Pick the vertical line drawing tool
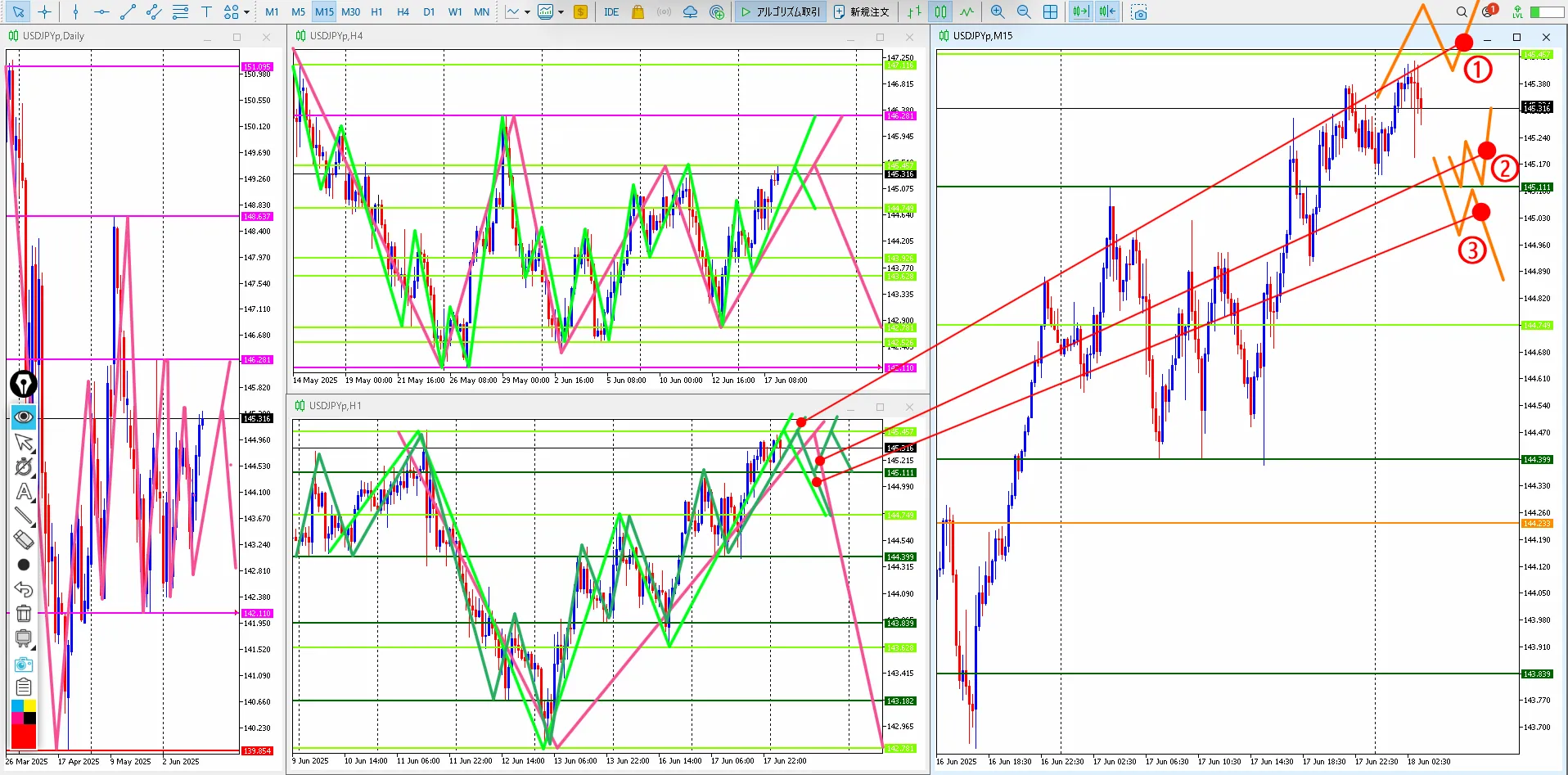This screenshot has height=775, width=1568. click(x=75, y=11)
